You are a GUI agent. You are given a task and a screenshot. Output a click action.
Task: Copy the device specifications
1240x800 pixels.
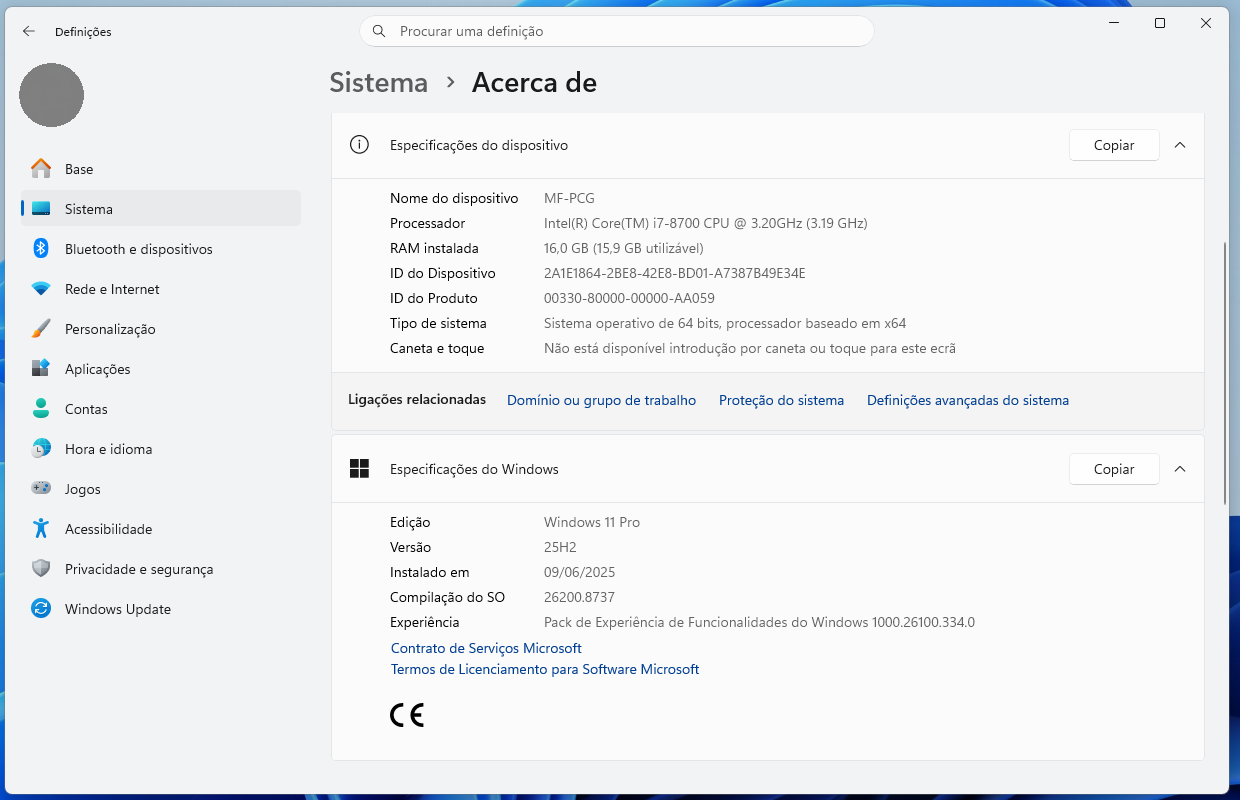click(x=1114, y=145)
